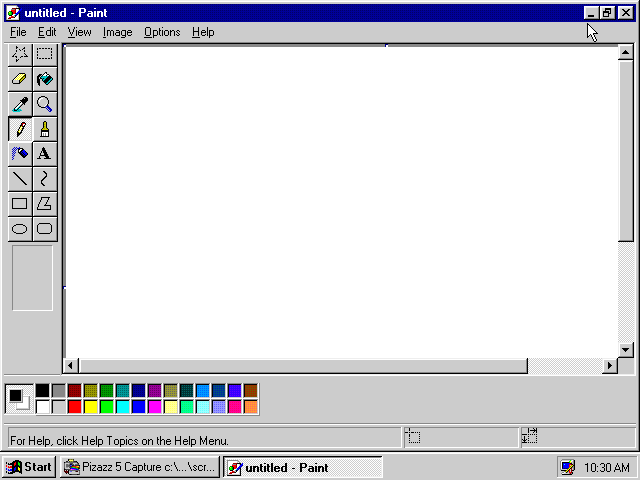Viewport: 640px width, 480px height.
Task: Click the display icon in the system tray
Action: [x=567, y=467]
